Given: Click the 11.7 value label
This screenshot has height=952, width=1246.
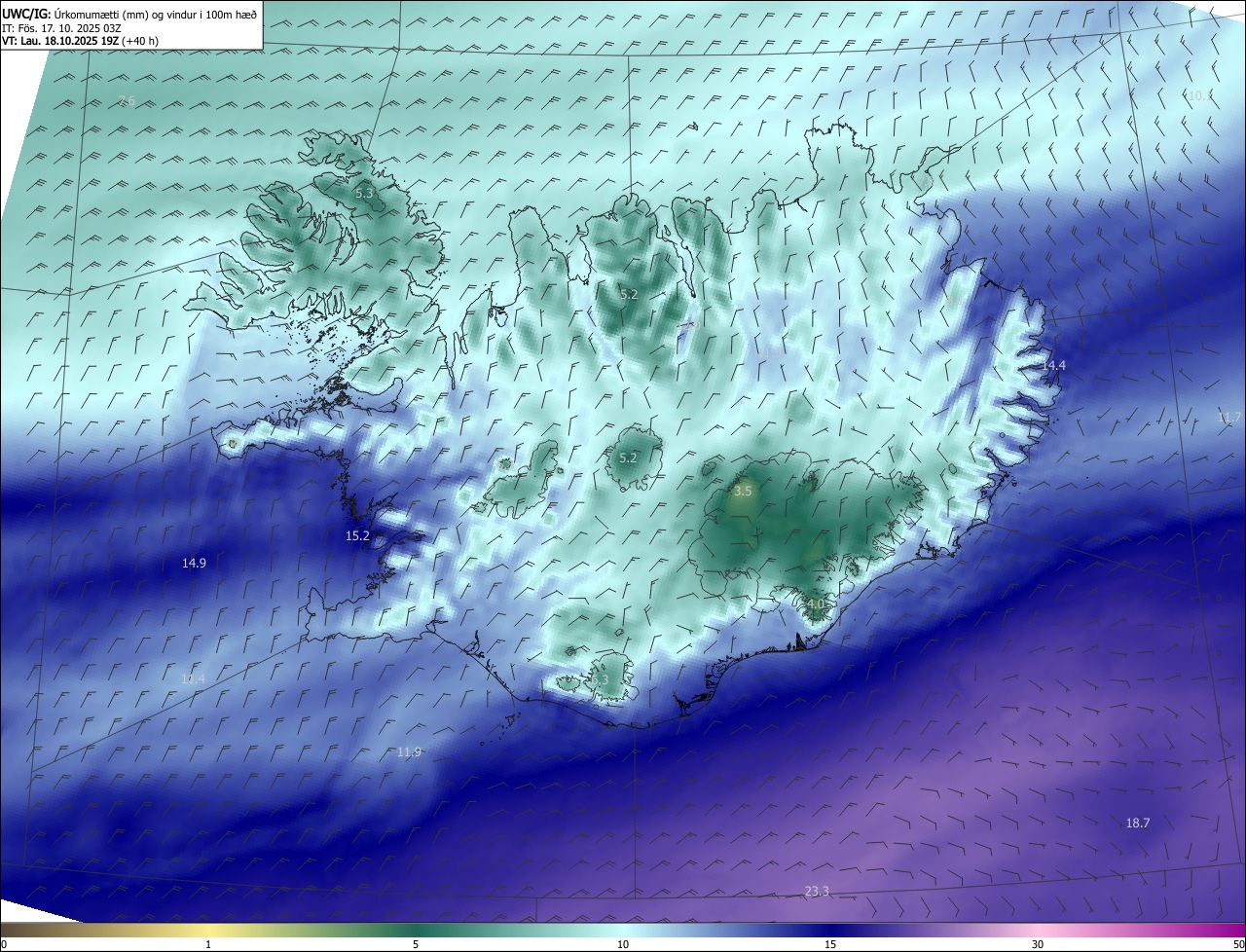Looking at the screenshot, I should 1229,418.
